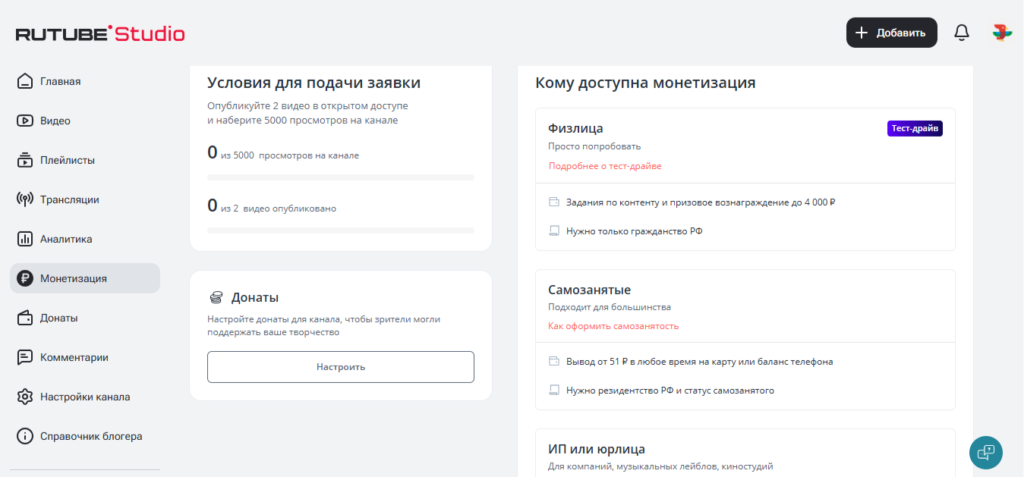Image resolution: width=1024 pixels, height=477 pixels.
Task: Click text 0 из 2 видео опубликовано
Action: point(272,206)
